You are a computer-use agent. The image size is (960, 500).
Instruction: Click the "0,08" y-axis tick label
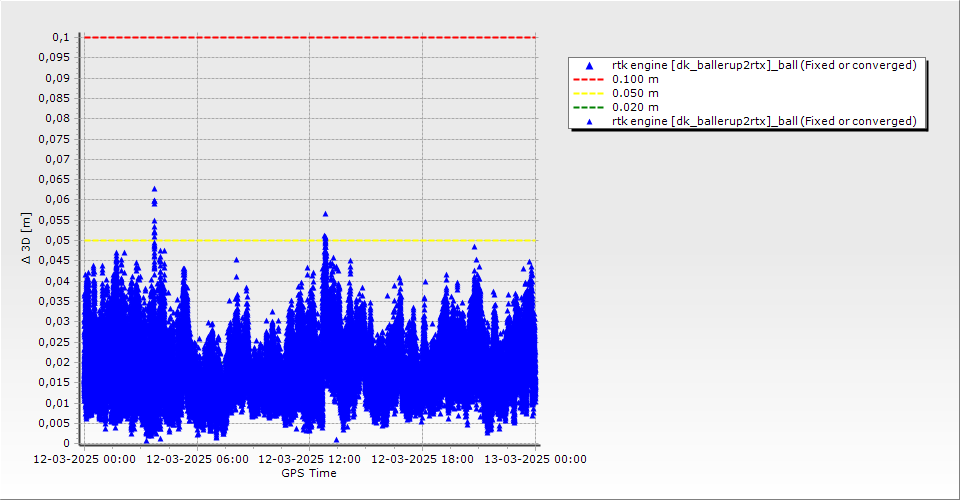[58, 119]
